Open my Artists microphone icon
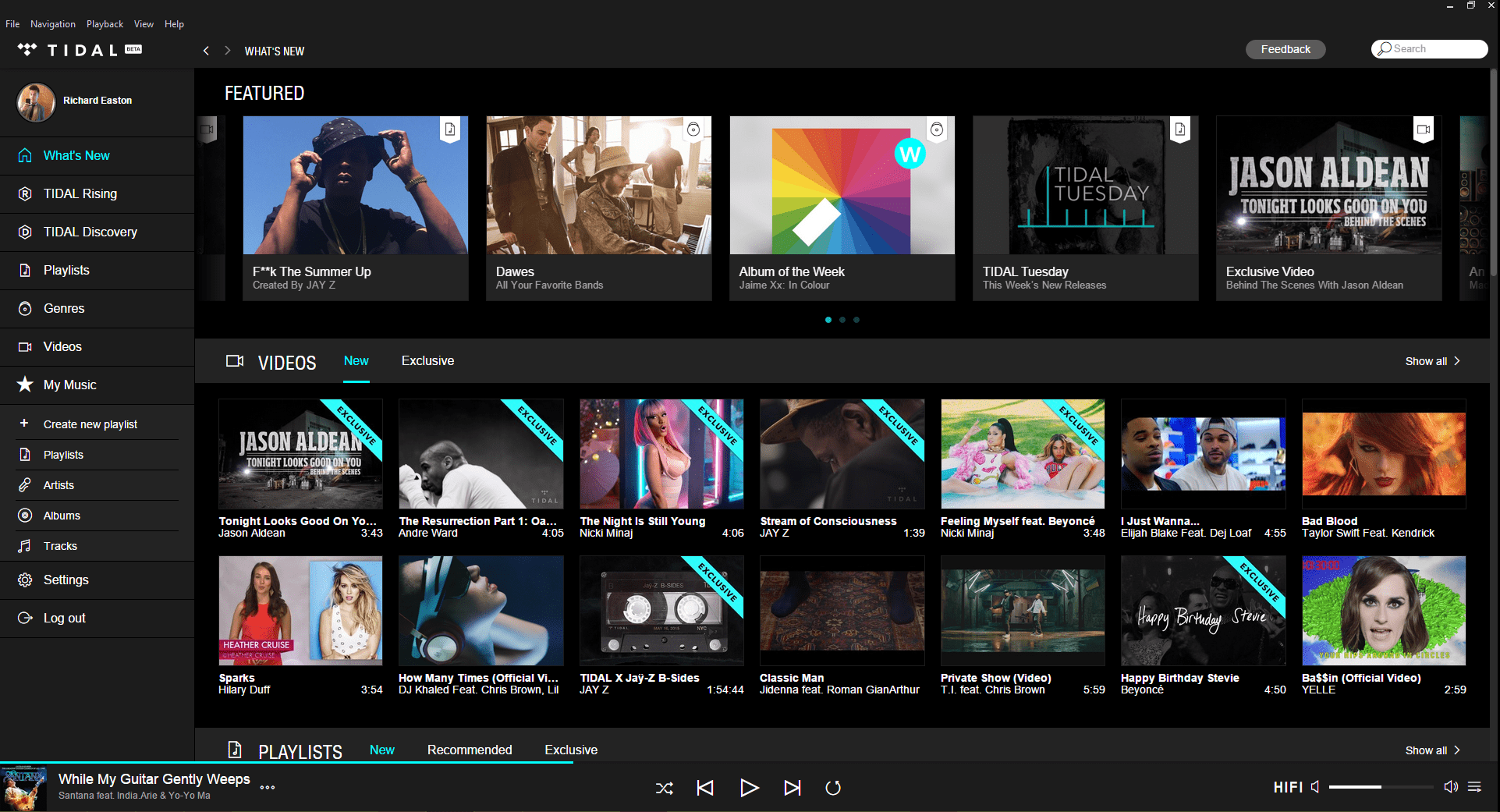This screenshot has width=1500, height=812. click(25, 485)
